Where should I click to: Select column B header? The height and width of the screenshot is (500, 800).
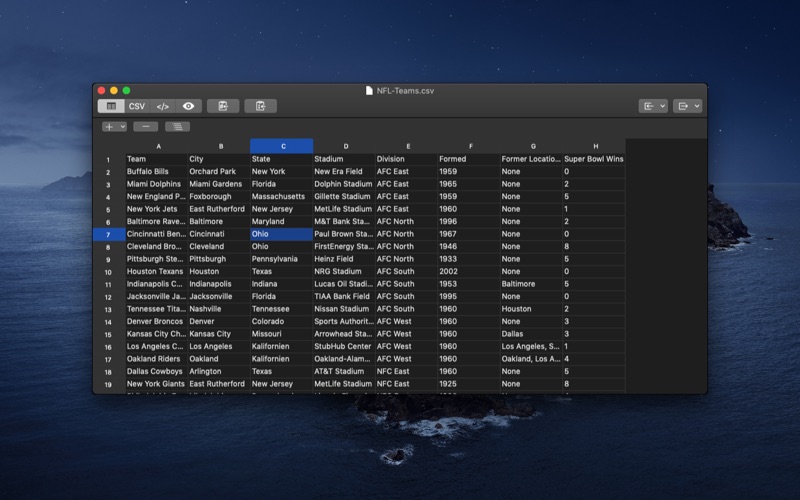(x=221, y=146)
